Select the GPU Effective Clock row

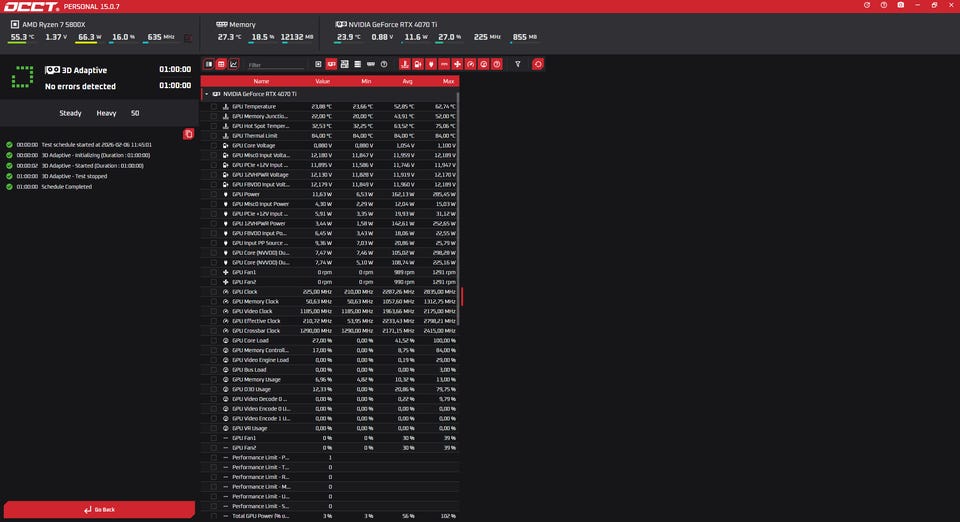330,321
